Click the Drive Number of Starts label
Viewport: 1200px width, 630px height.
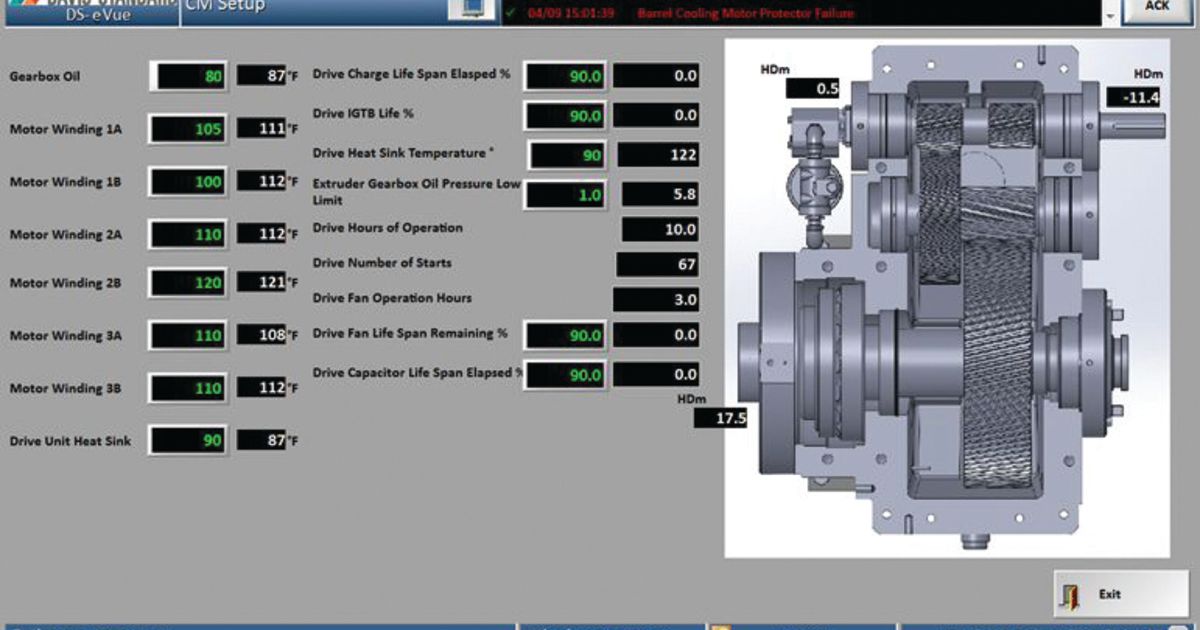382,263
